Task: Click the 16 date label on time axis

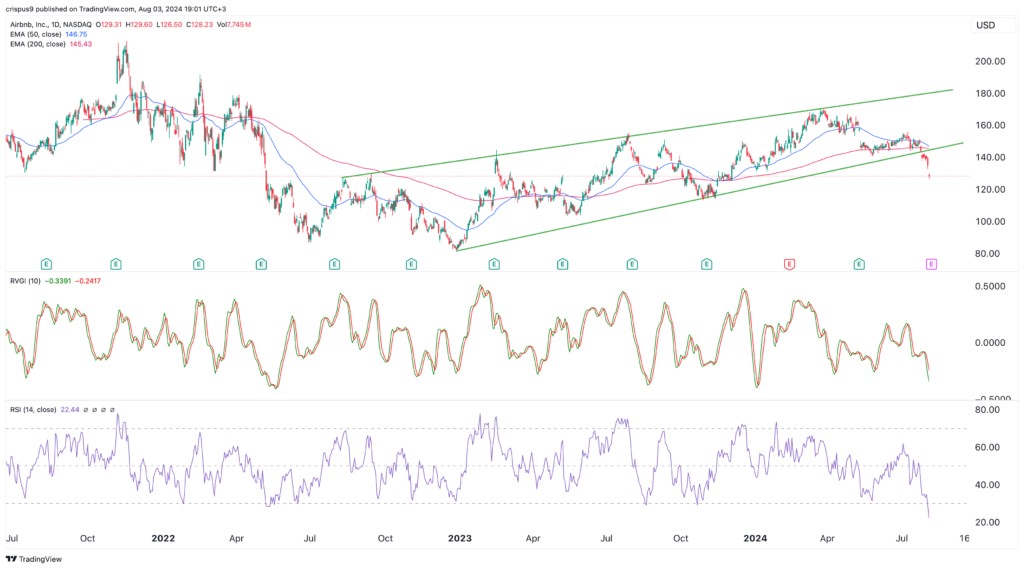Action: pyautogui.click(x=965, y=538)
